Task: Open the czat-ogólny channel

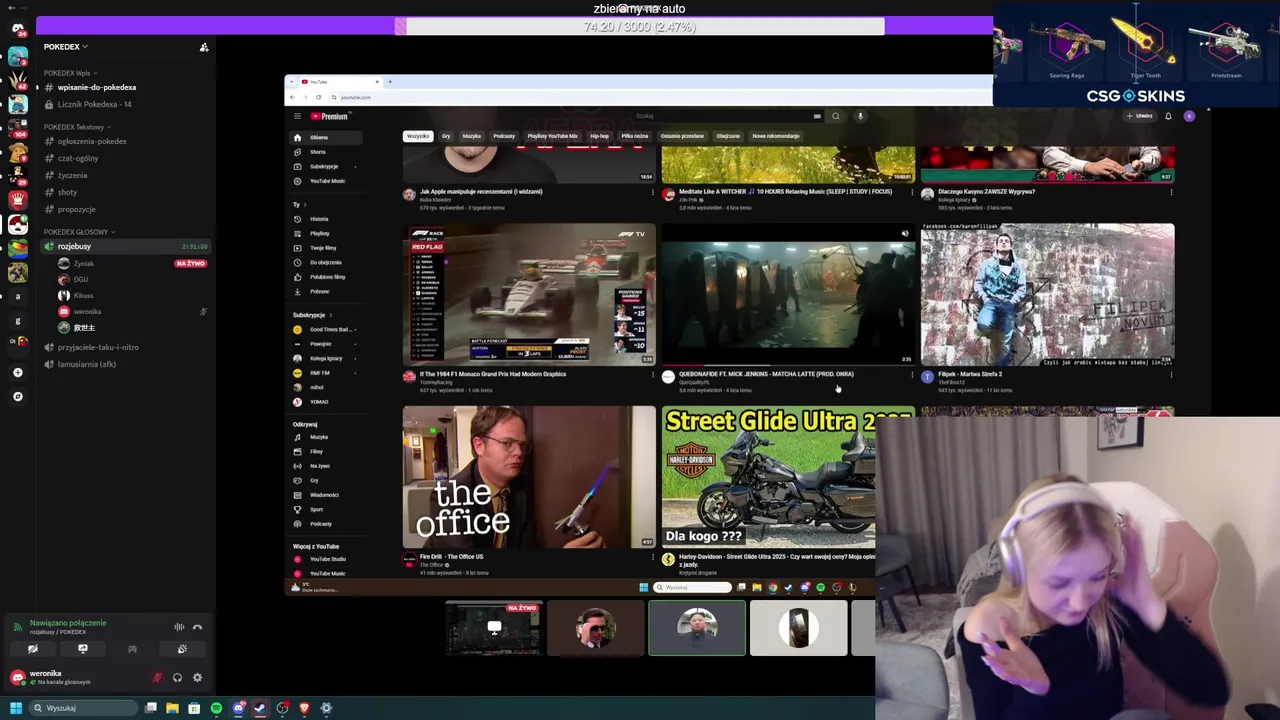Action: [x=125, y=158]
